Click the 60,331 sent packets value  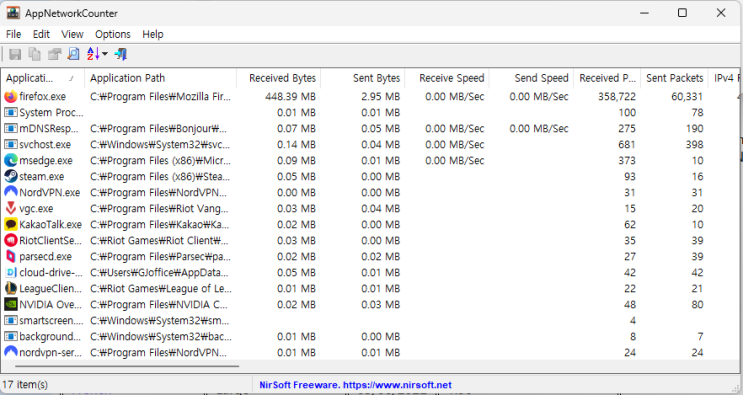[687, 97]
